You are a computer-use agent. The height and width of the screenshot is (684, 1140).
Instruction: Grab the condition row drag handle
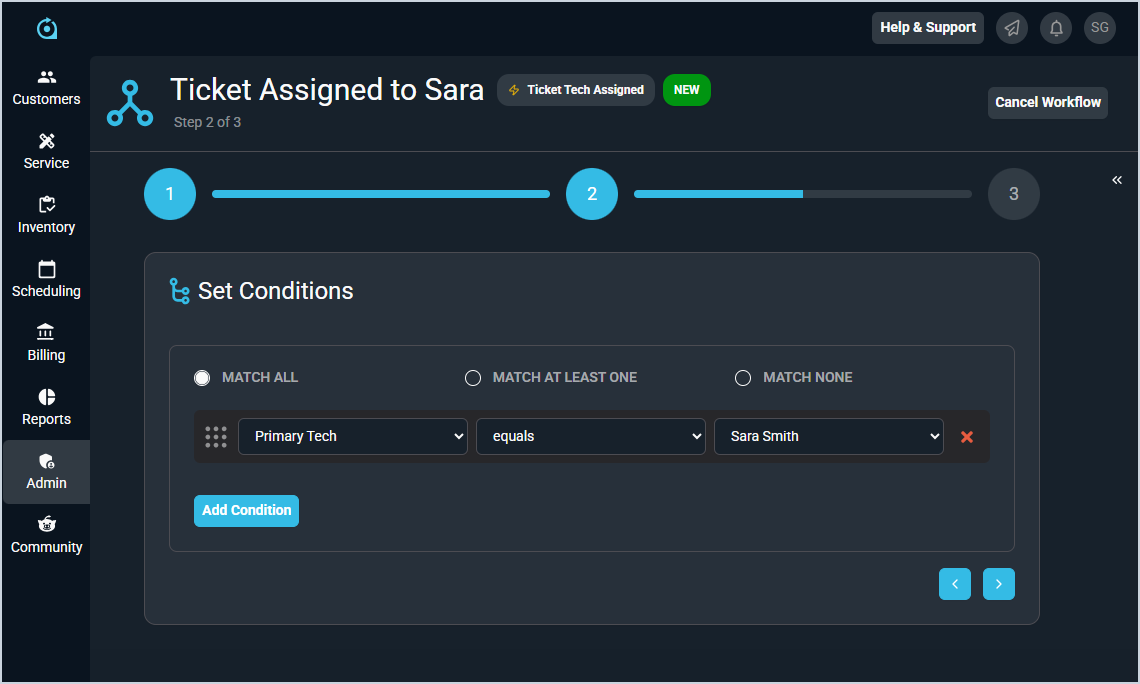coord(216,437)
